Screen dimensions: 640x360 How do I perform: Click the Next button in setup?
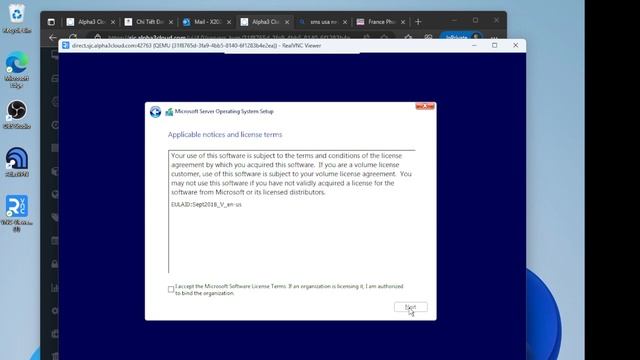coord(411,307)
